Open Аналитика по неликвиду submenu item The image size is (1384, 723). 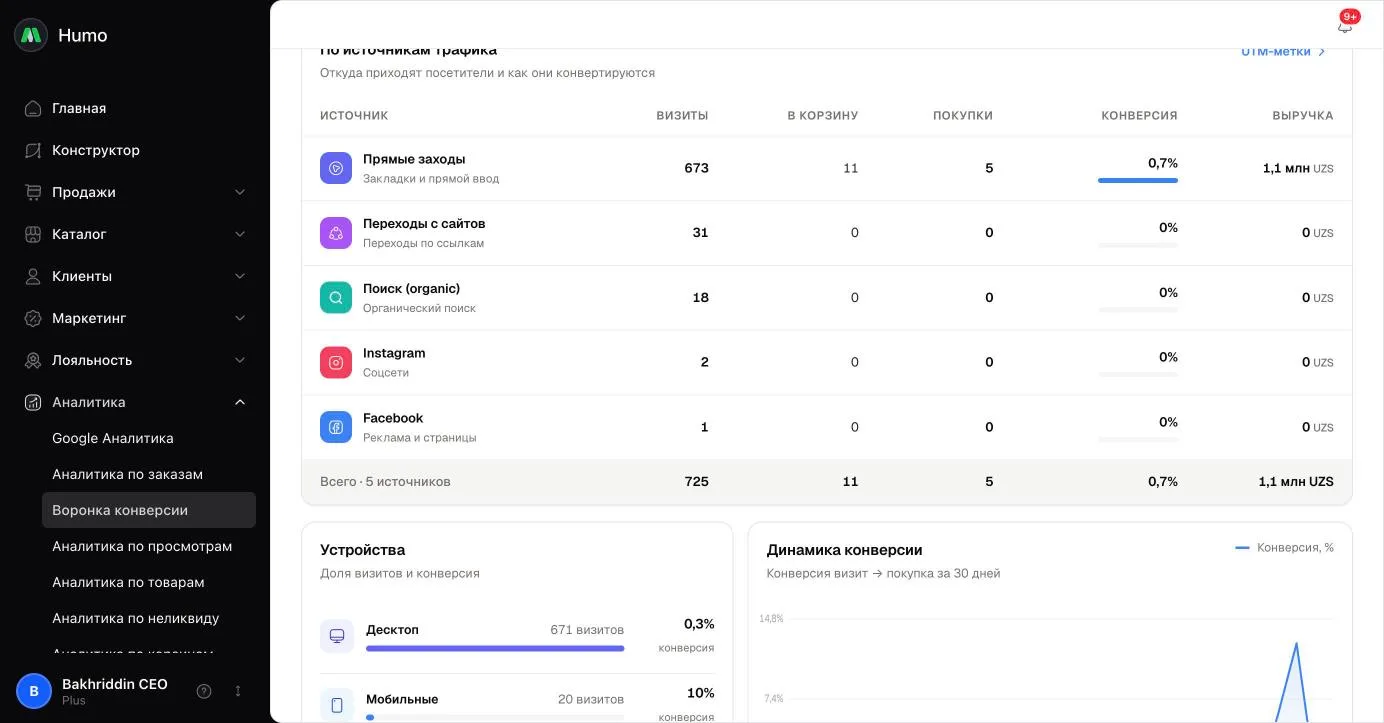(x=149, y=618)
